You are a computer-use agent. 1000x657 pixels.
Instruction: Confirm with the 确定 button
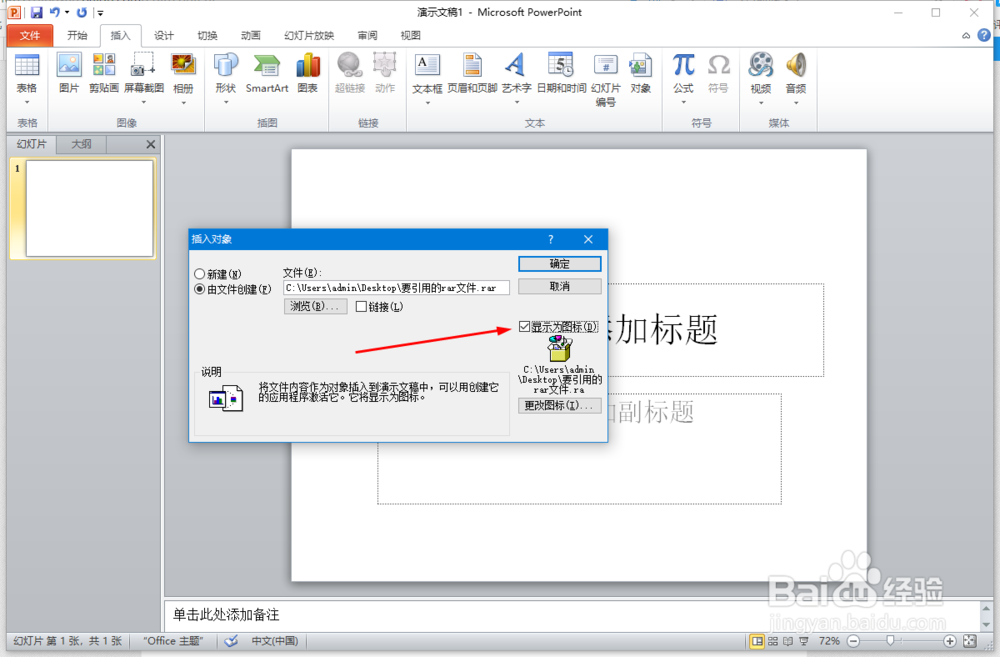tap(559, 263)
